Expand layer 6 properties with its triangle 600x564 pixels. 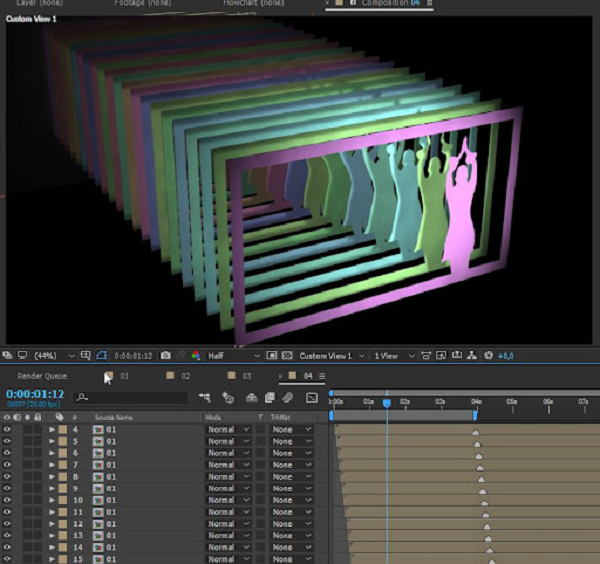[52, 453]
